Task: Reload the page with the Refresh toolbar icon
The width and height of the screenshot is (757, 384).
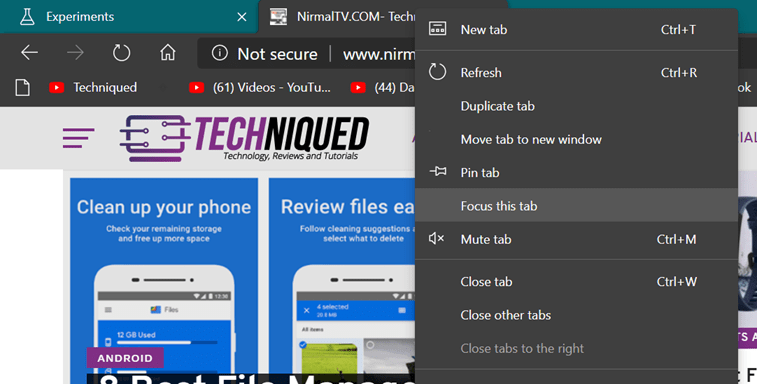Action: pyautogui.click(x=121, y=53)
